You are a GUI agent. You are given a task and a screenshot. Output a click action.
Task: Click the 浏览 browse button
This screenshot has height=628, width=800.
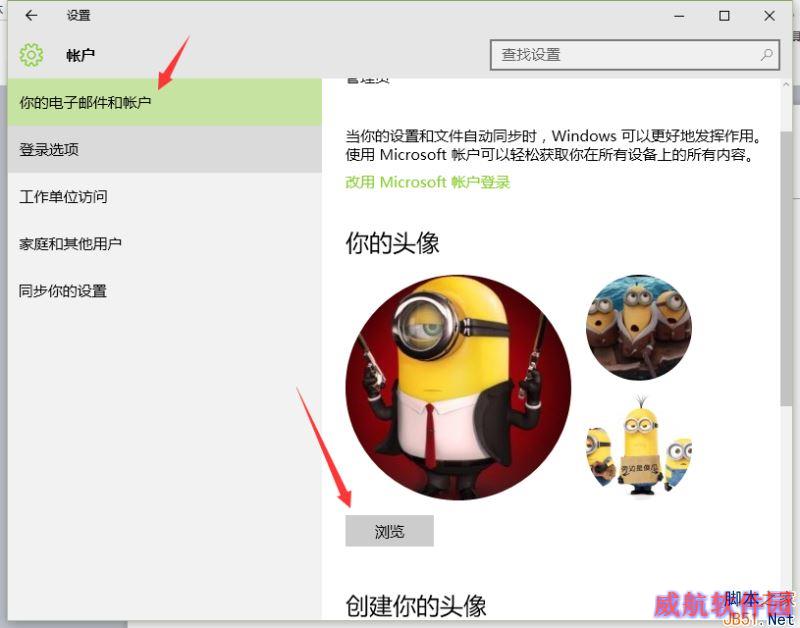(389, 531)
